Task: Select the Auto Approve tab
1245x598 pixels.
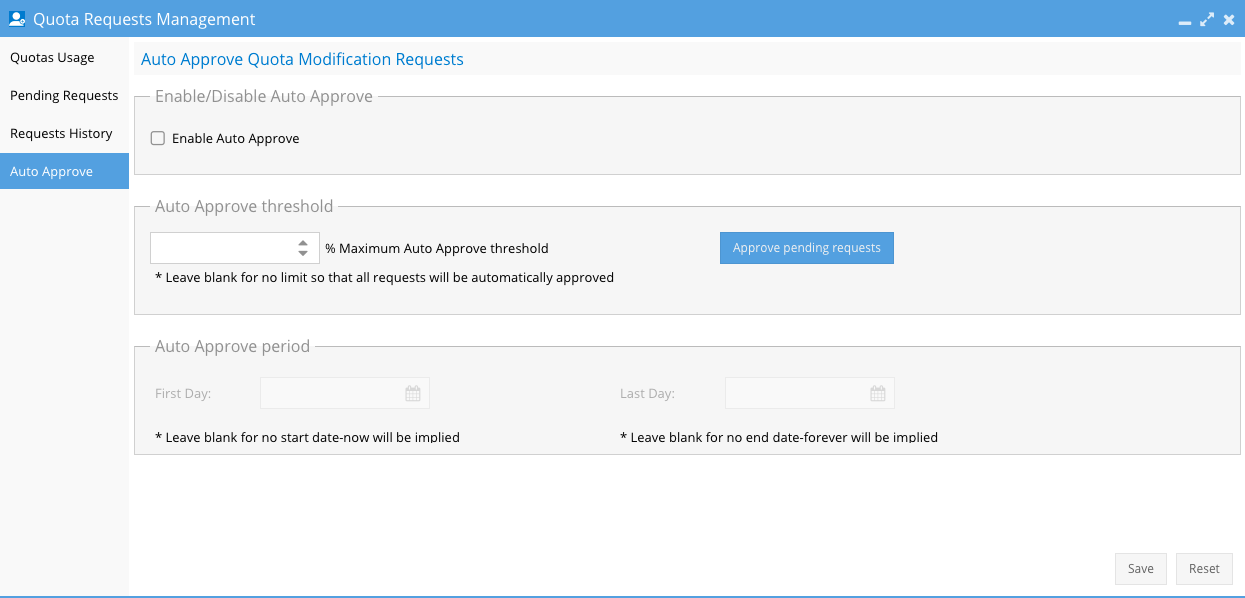Action: pyautogui.click(x=51, y=172)
